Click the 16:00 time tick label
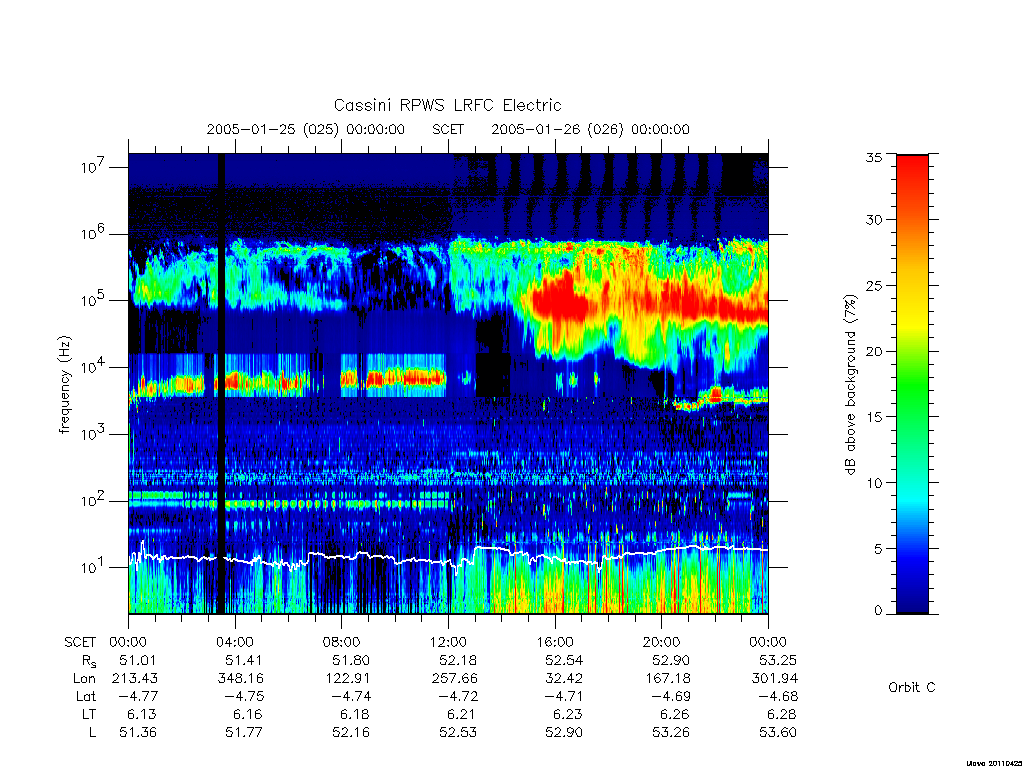Screen dimensions: 1024x768 (x=554, y=642)
